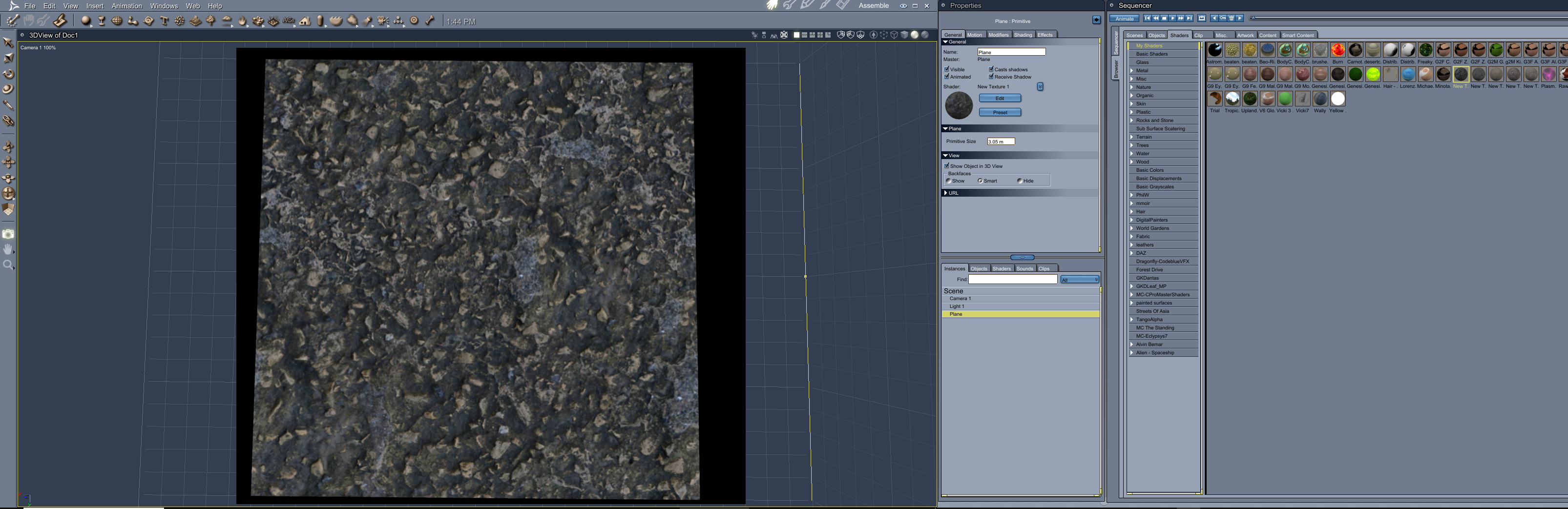Select the Text object insert tool
Viewport: 1568px width, 509px height.
point(164,21)
